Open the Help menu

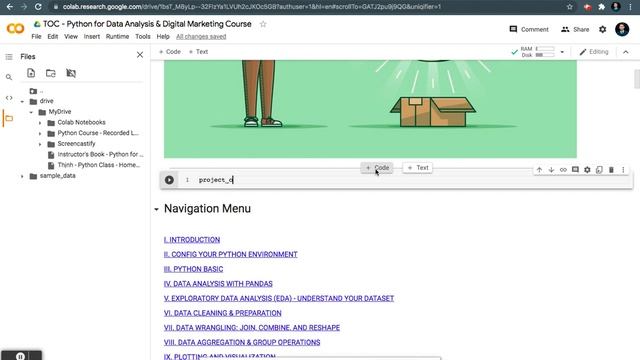coord(163,36)
